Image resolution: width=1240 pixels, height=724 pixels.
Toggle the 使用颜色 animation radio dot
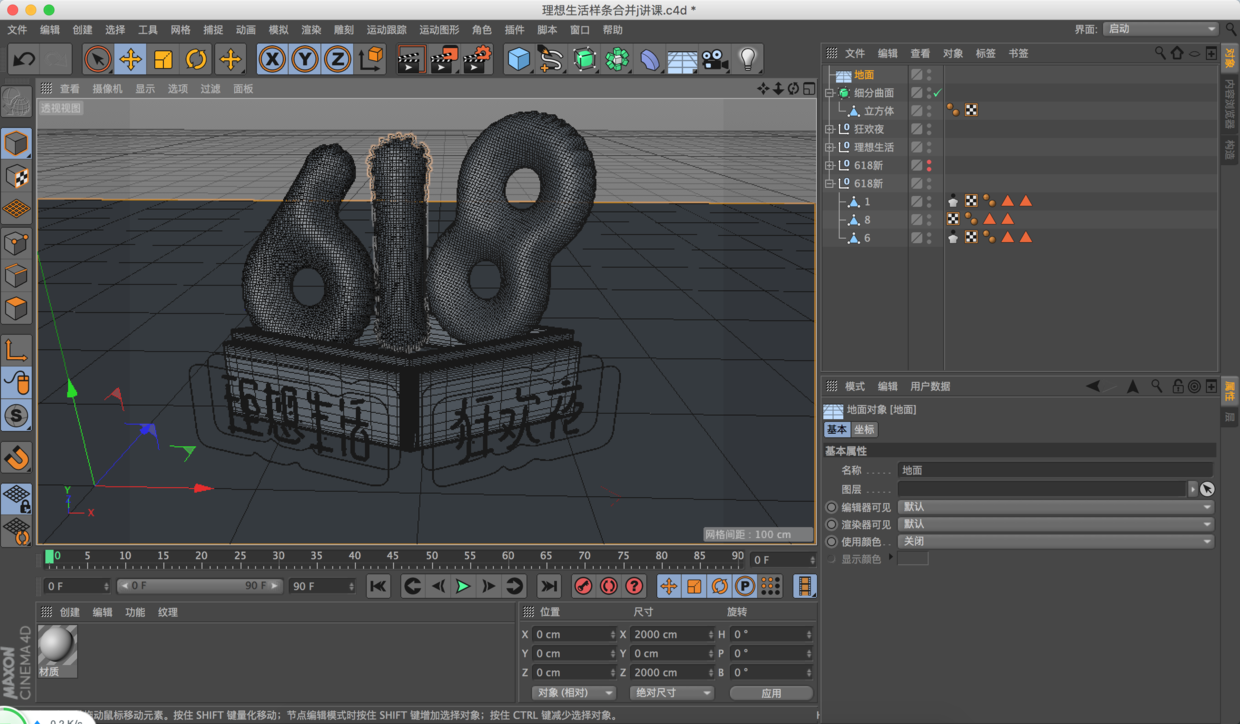(831, 541)
